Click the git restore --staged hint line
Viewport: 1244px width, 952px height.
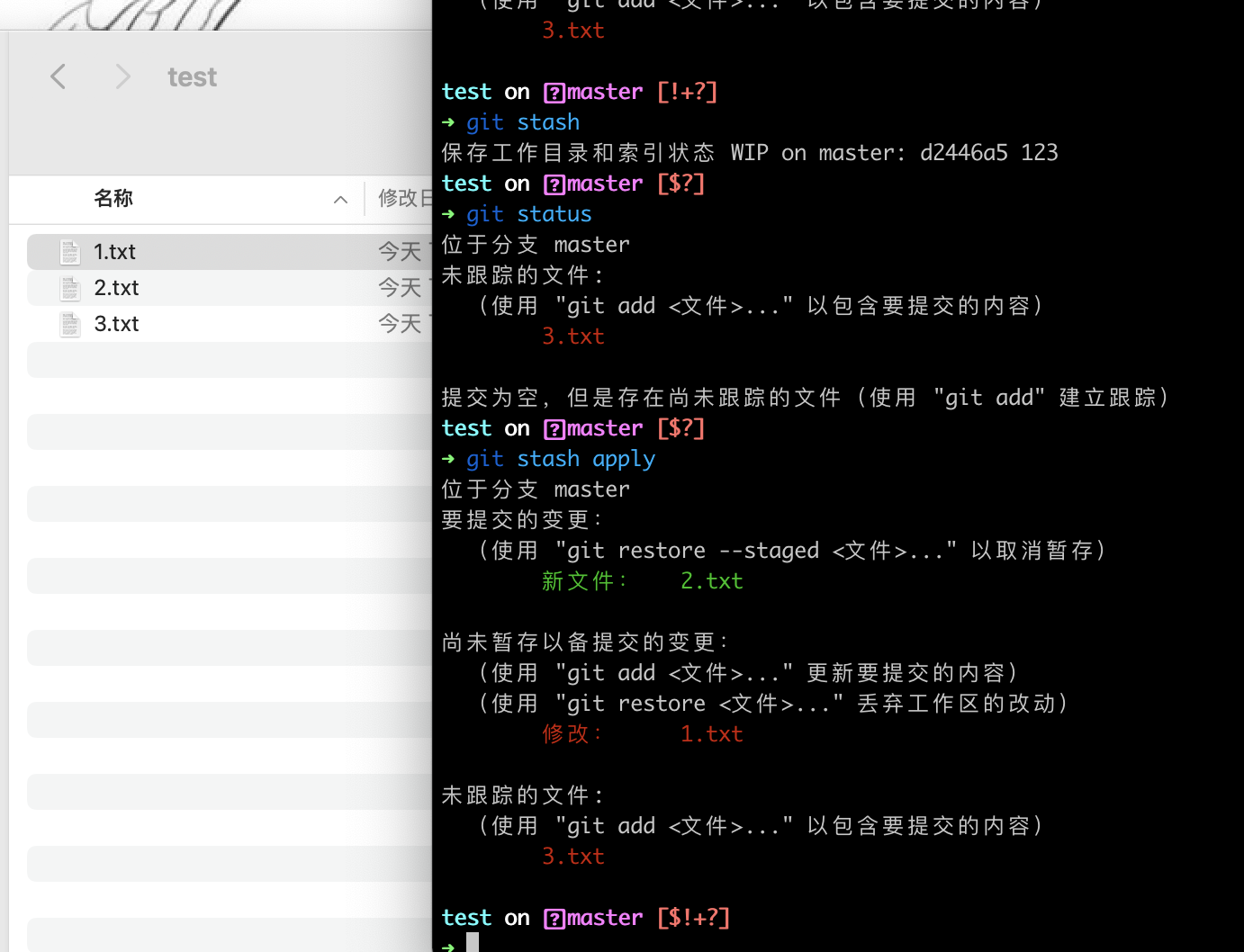click(792, 551)
